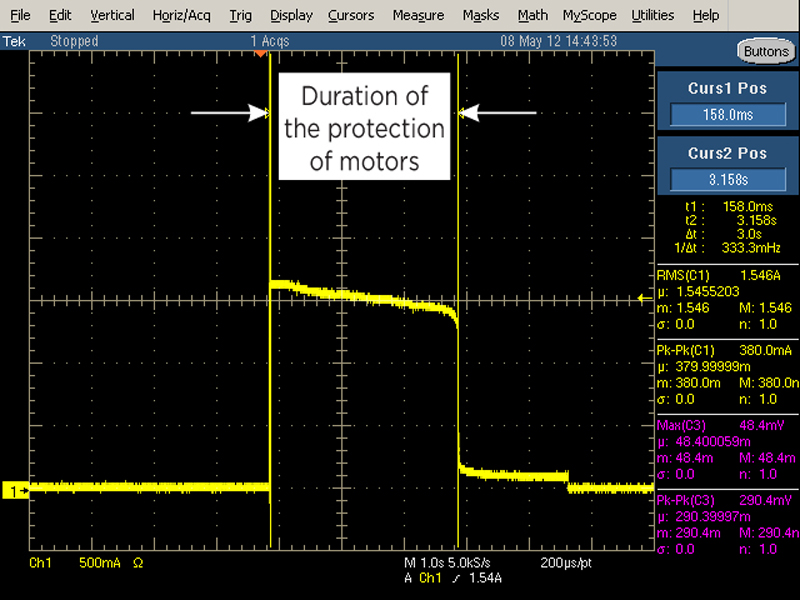Click the Stopped acquisition status text
Viewport: 800px width, 600px height.
74,41
